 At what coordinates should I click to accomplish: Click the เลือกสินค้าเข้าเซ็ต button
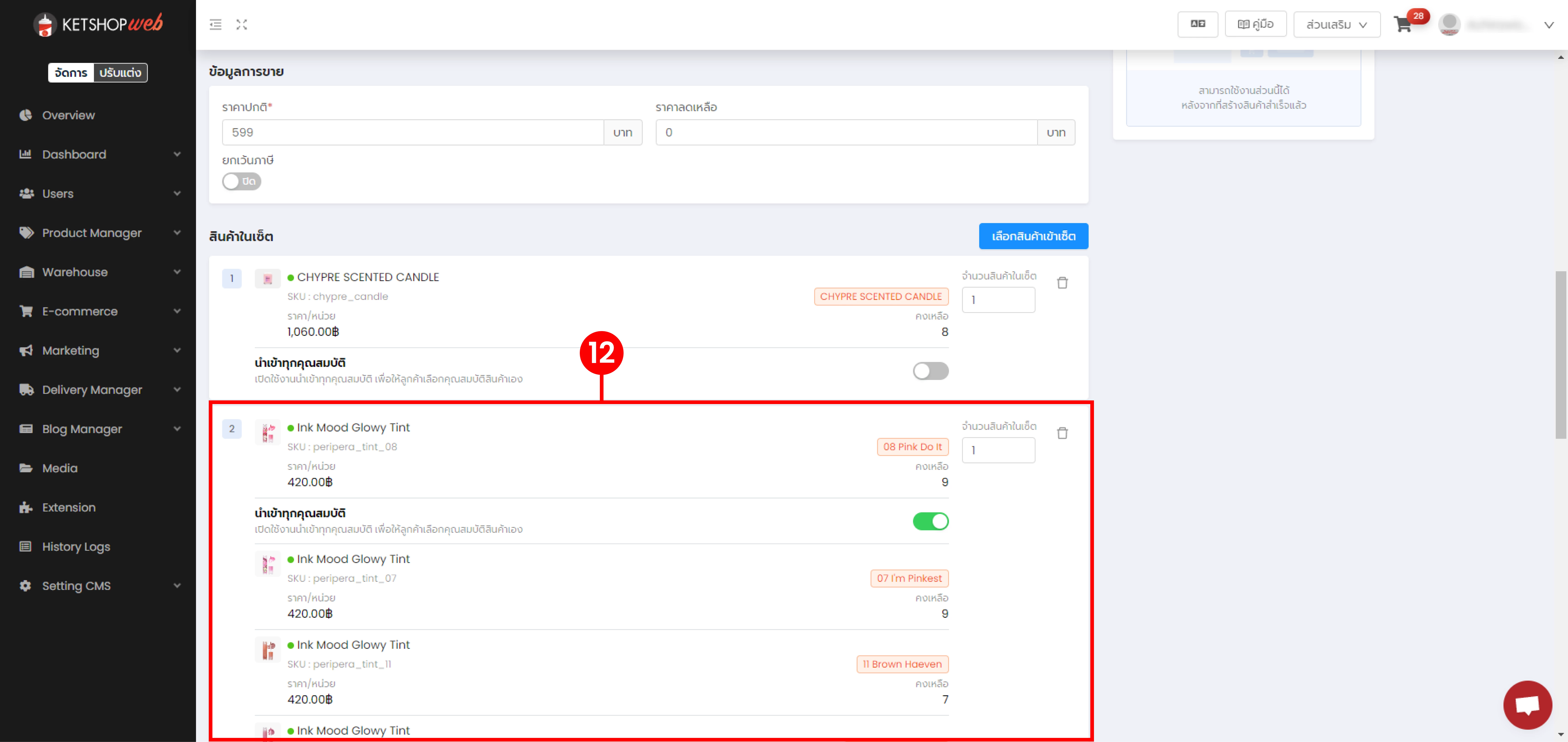tap(1034, 236)
